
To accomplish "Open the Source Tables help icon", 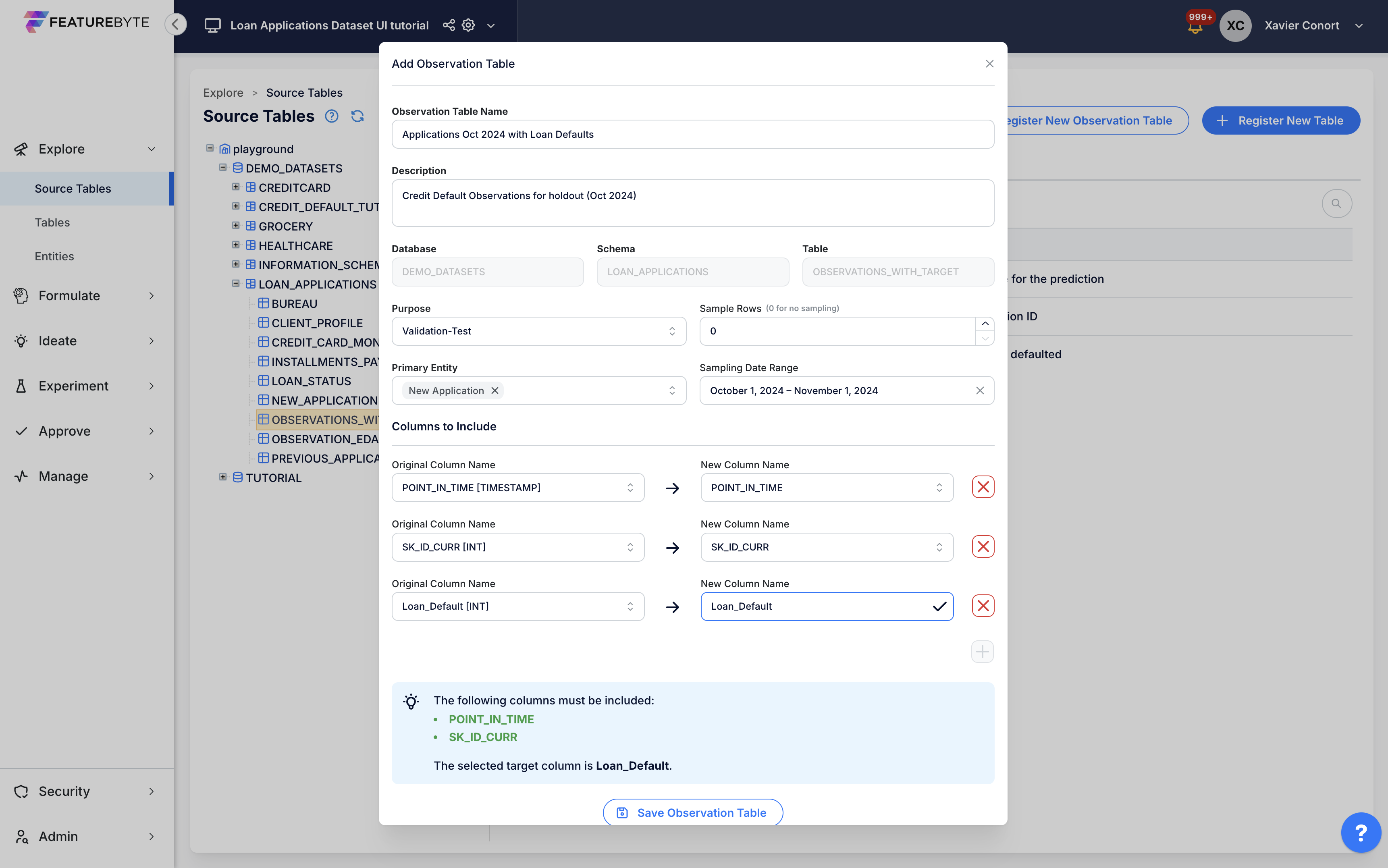I will [331, 116].
